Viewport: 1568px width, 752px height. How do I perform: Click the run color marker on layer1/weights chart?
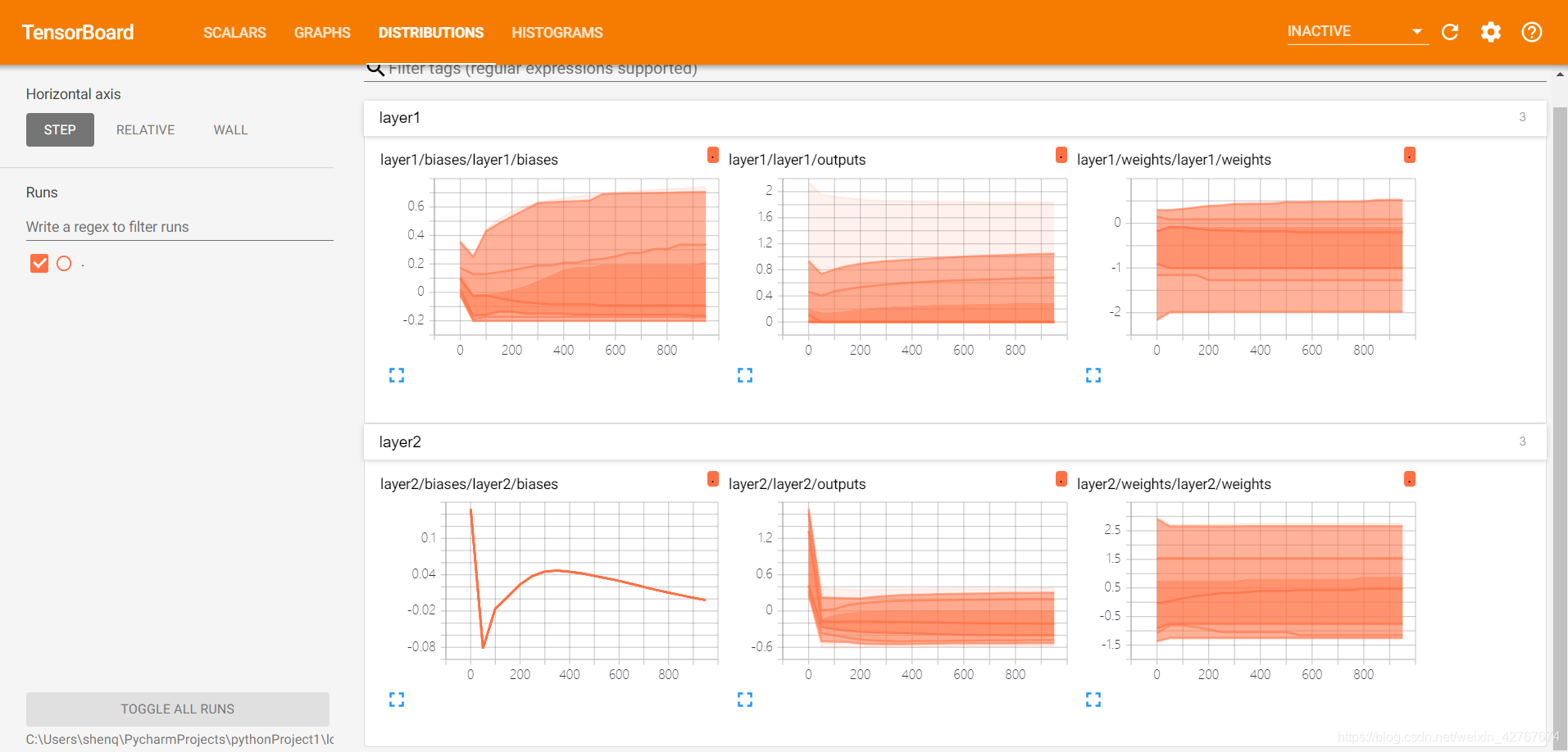(x=1410, y=155)
